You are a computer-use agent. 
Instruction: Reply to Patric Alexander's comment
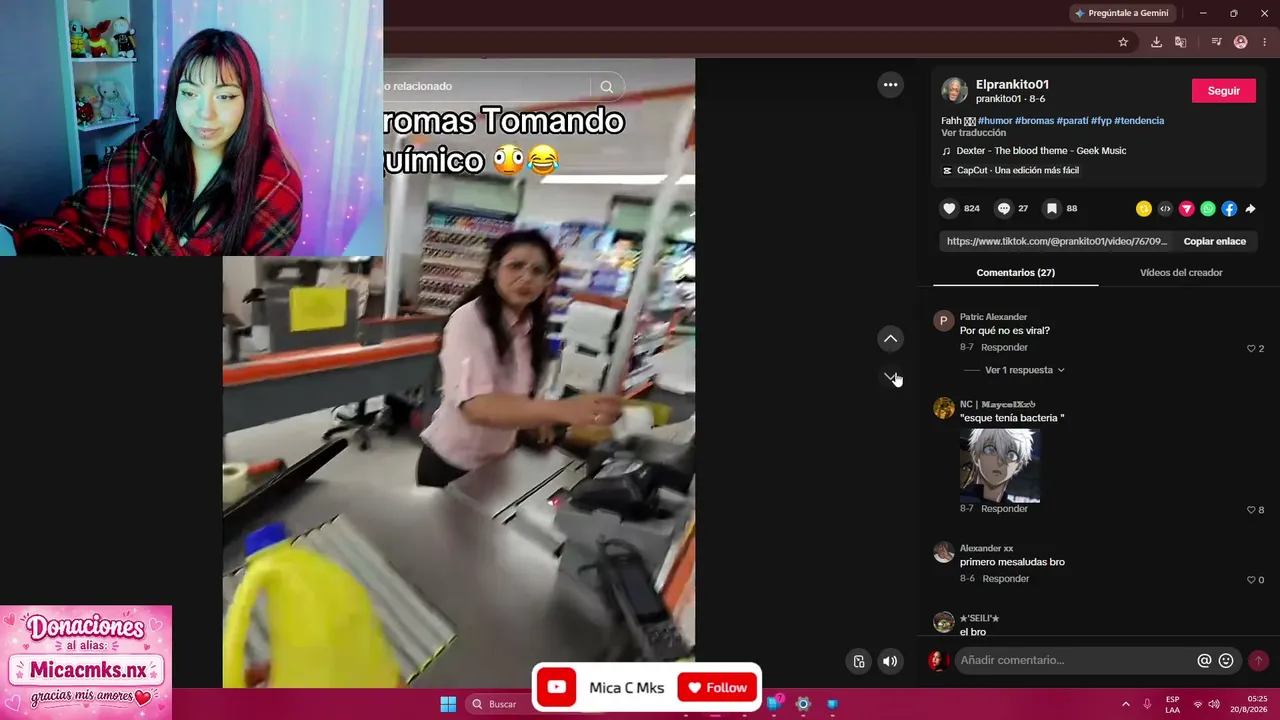[x=1004, y=348]
